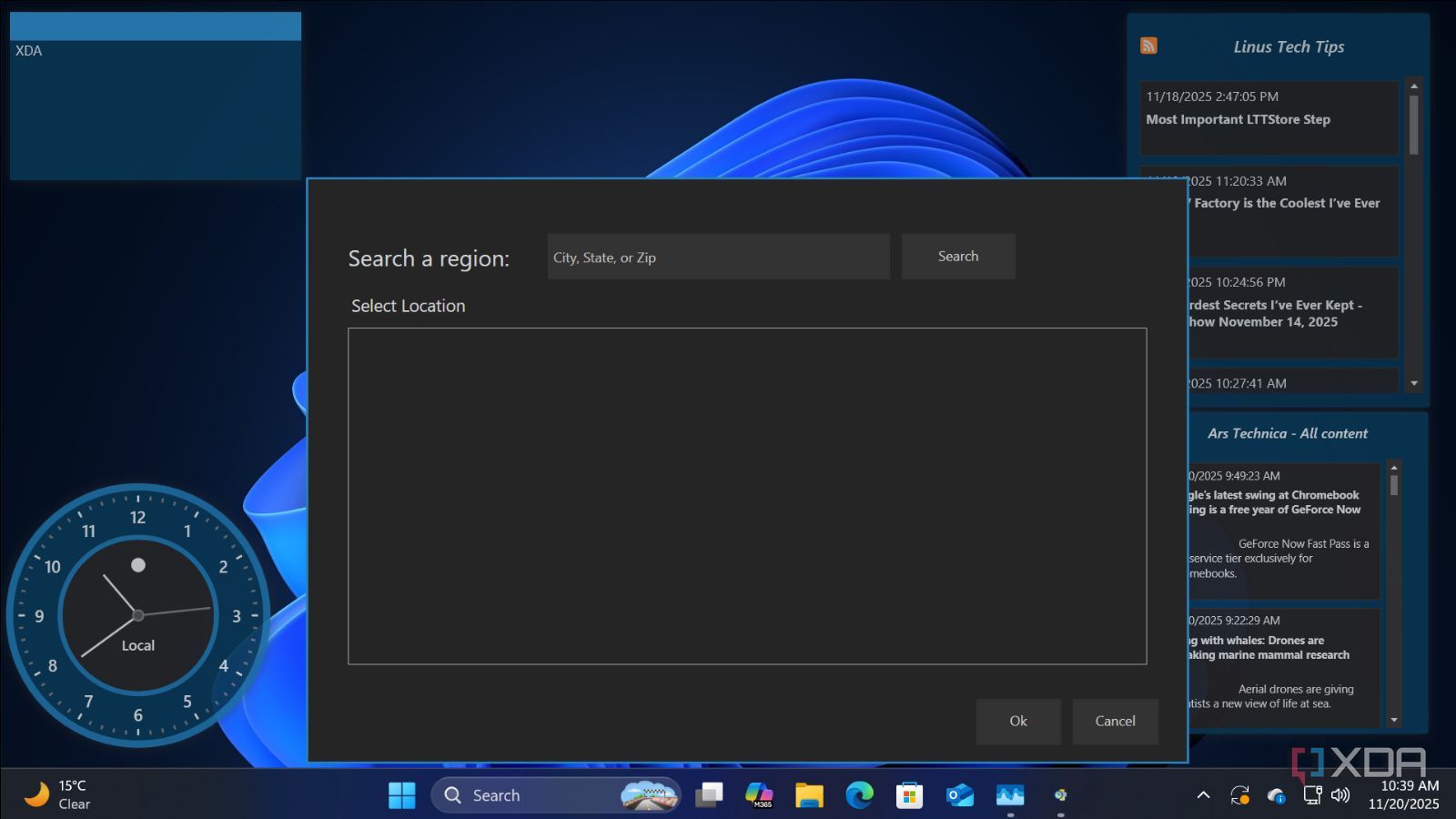This screenshot has width=1456, height=819.
Task: Launch Microsoft Edge from taskbar
Action: tap(859, 795)
